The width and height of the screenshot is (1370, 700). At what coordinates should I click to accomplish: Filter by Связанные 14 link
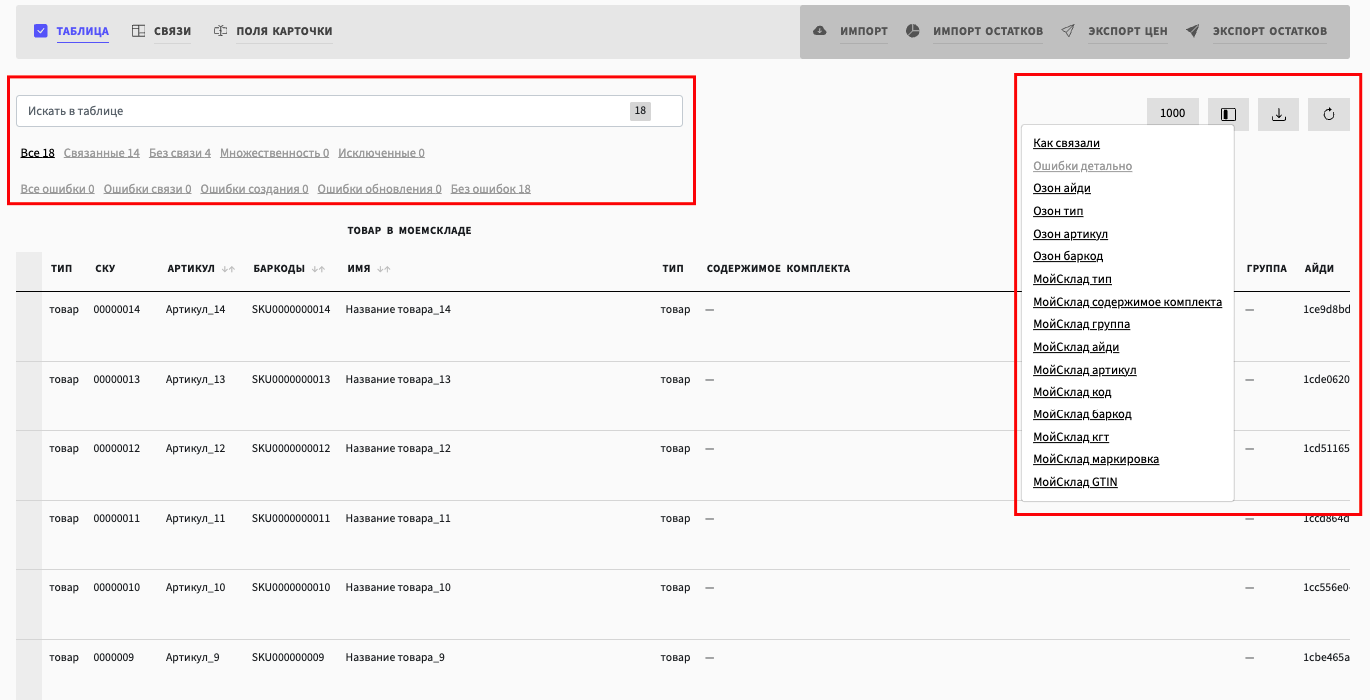pyautogui.click(x=101, y=153)
